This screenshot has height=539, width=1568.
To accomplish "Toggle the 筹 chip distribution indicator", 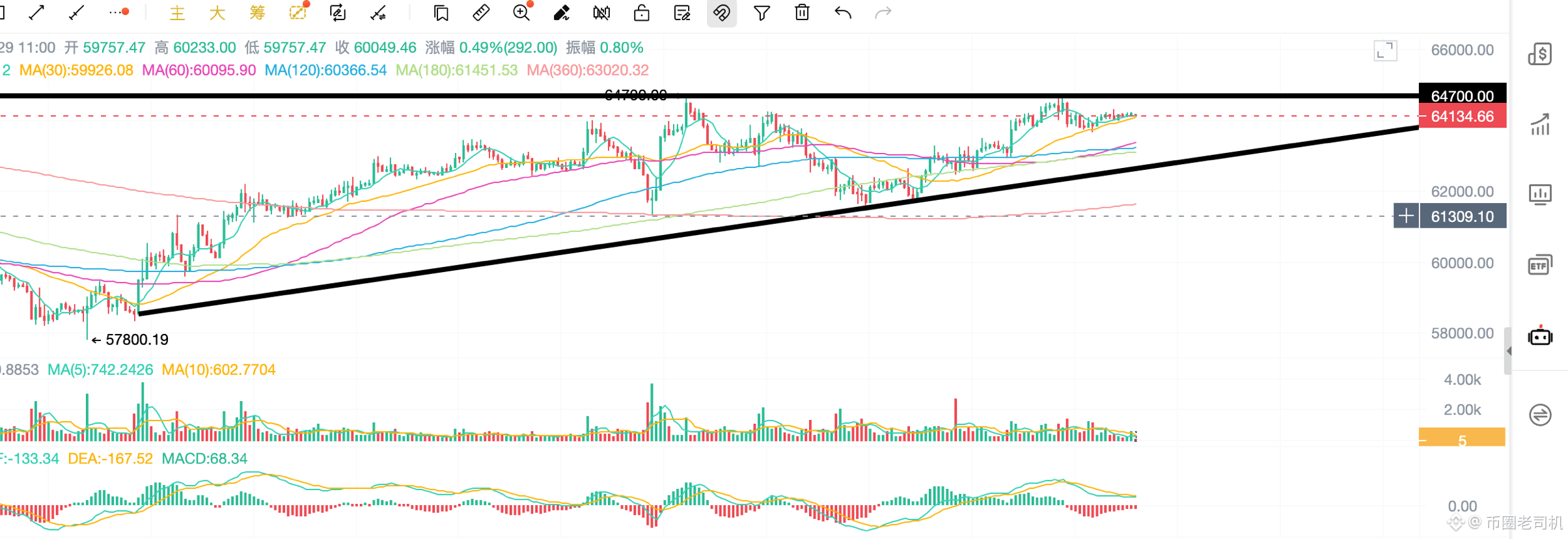I will point(258,13).
